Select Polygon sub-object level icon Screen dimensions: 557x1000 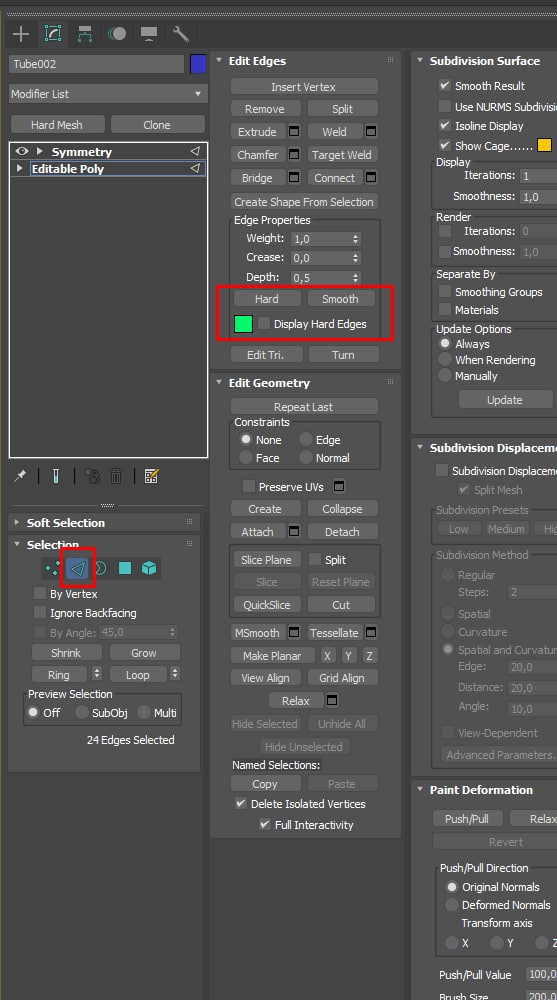[125, 568]
